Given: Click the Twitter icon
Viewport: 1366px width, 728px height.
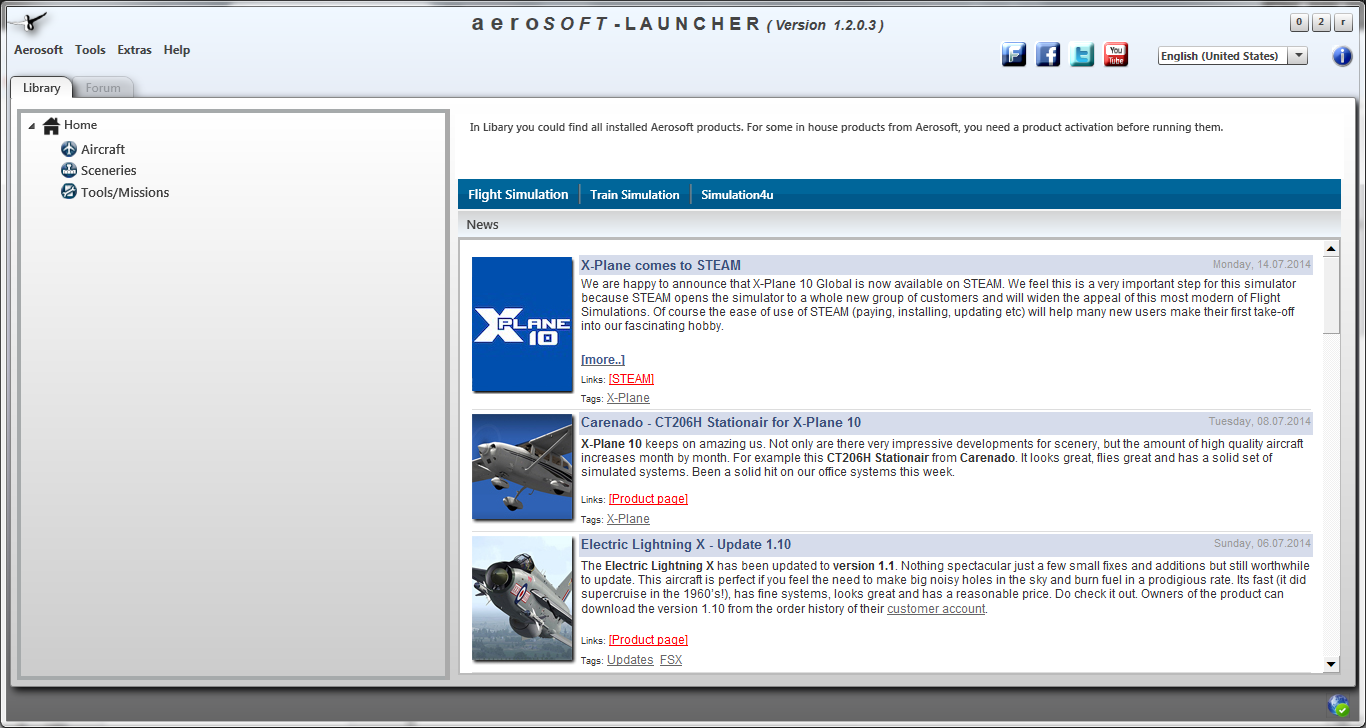Looking at the screenshot, I should coord(1081,55).
